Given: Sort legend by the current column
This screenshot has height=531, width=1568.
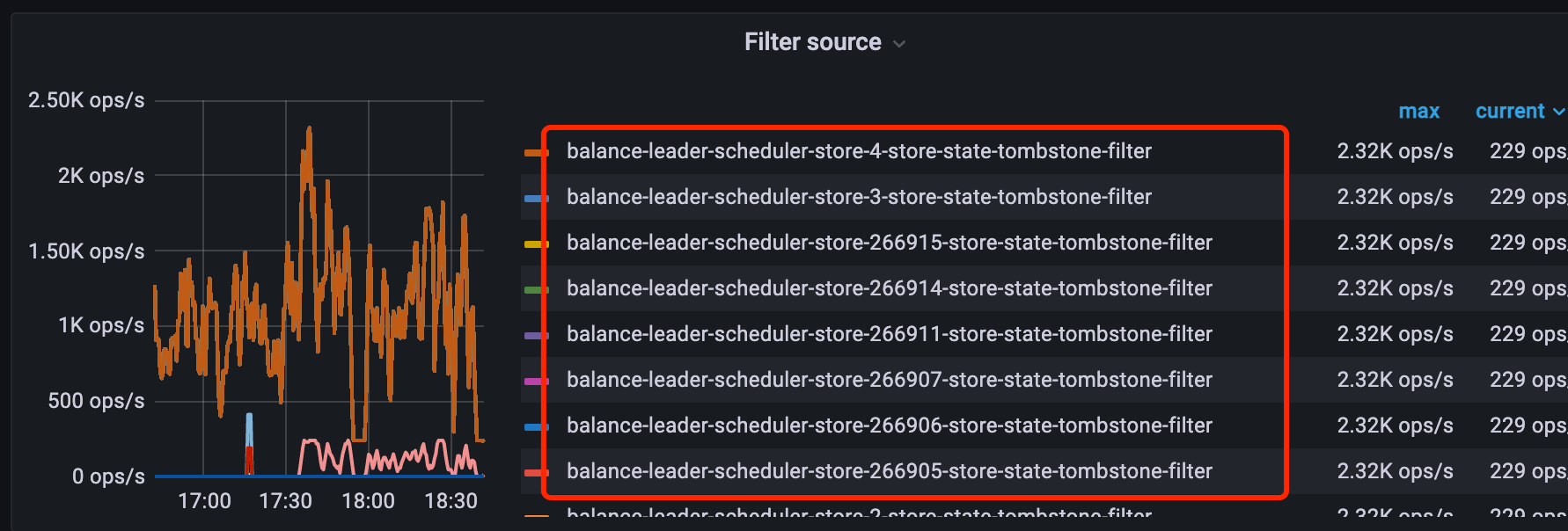Looking at the screenshot, I should [1511, 111].
